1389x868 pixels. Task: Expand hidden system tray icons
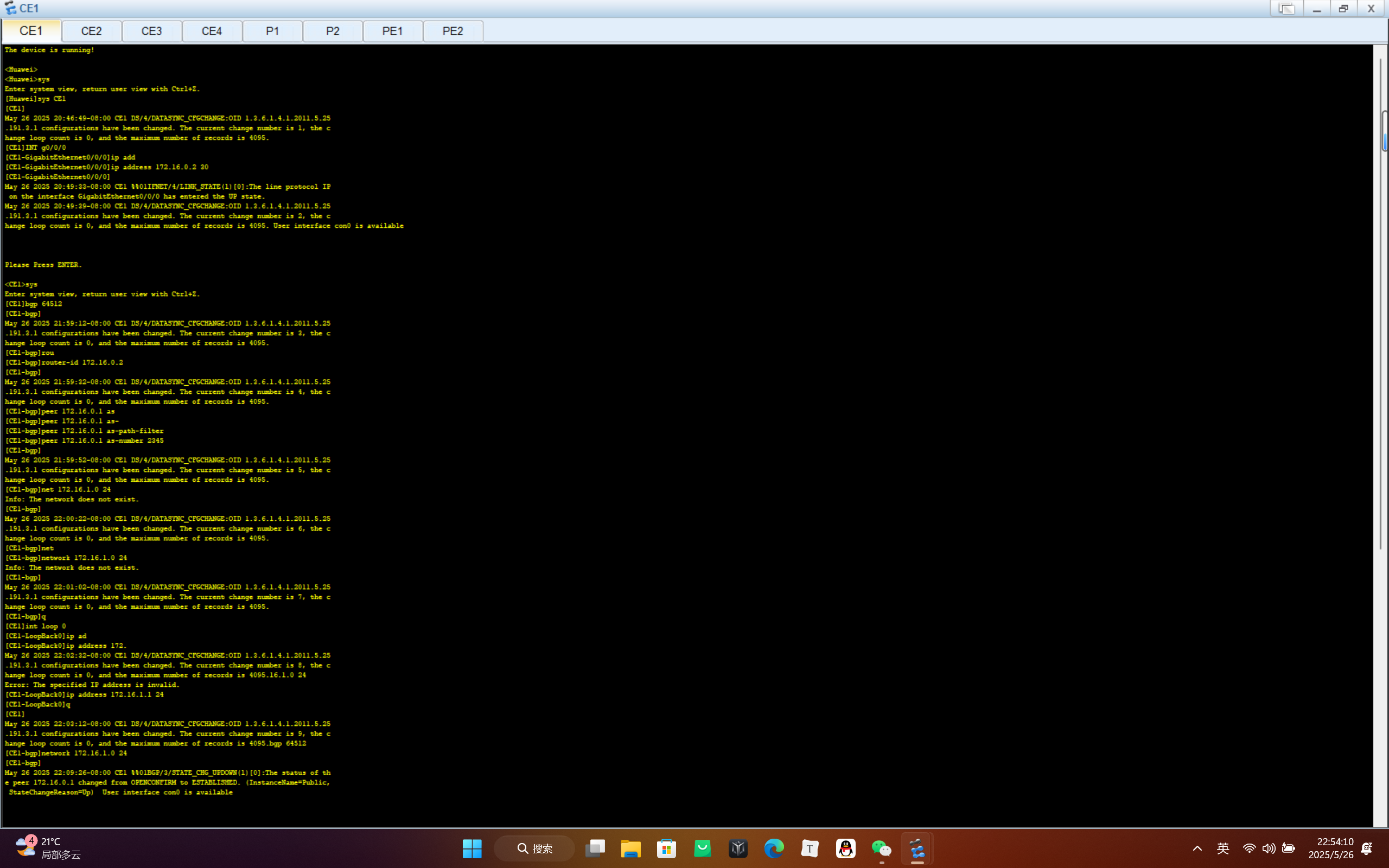click(x=1197, y=848)
